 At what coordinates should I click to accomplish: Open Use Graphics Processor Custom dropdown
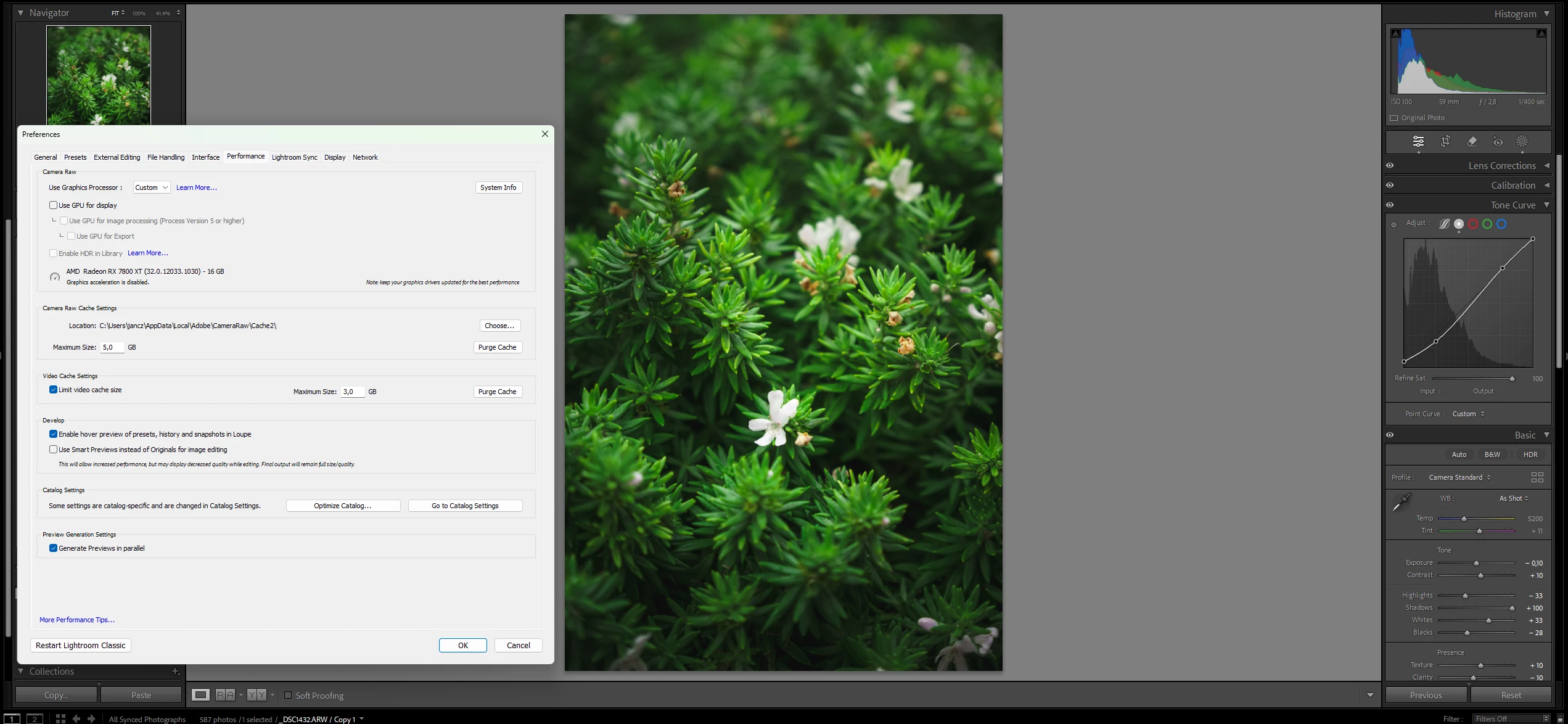152,187
